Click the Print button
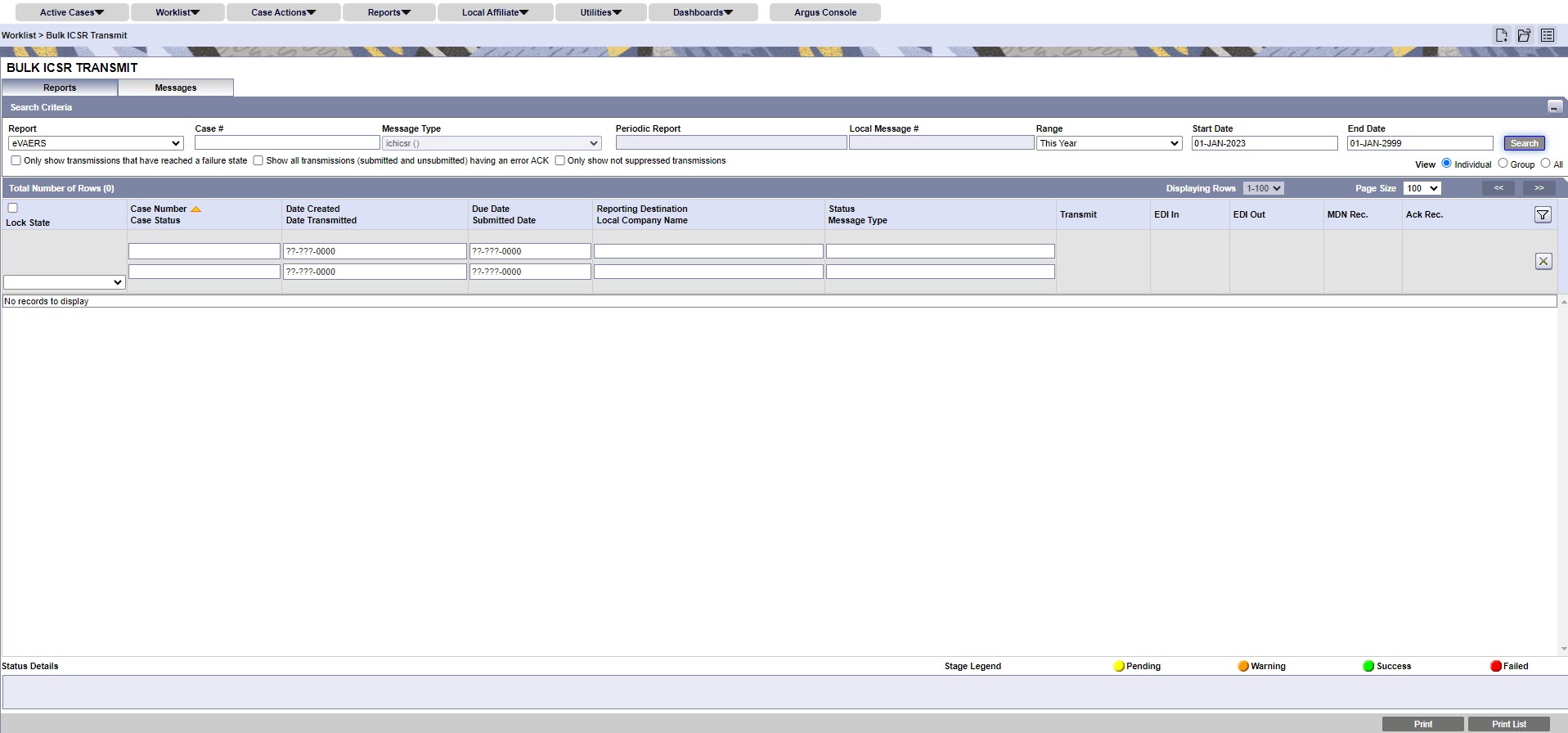Viewport: 1568px width, 733px height. tap(1422, 724)
